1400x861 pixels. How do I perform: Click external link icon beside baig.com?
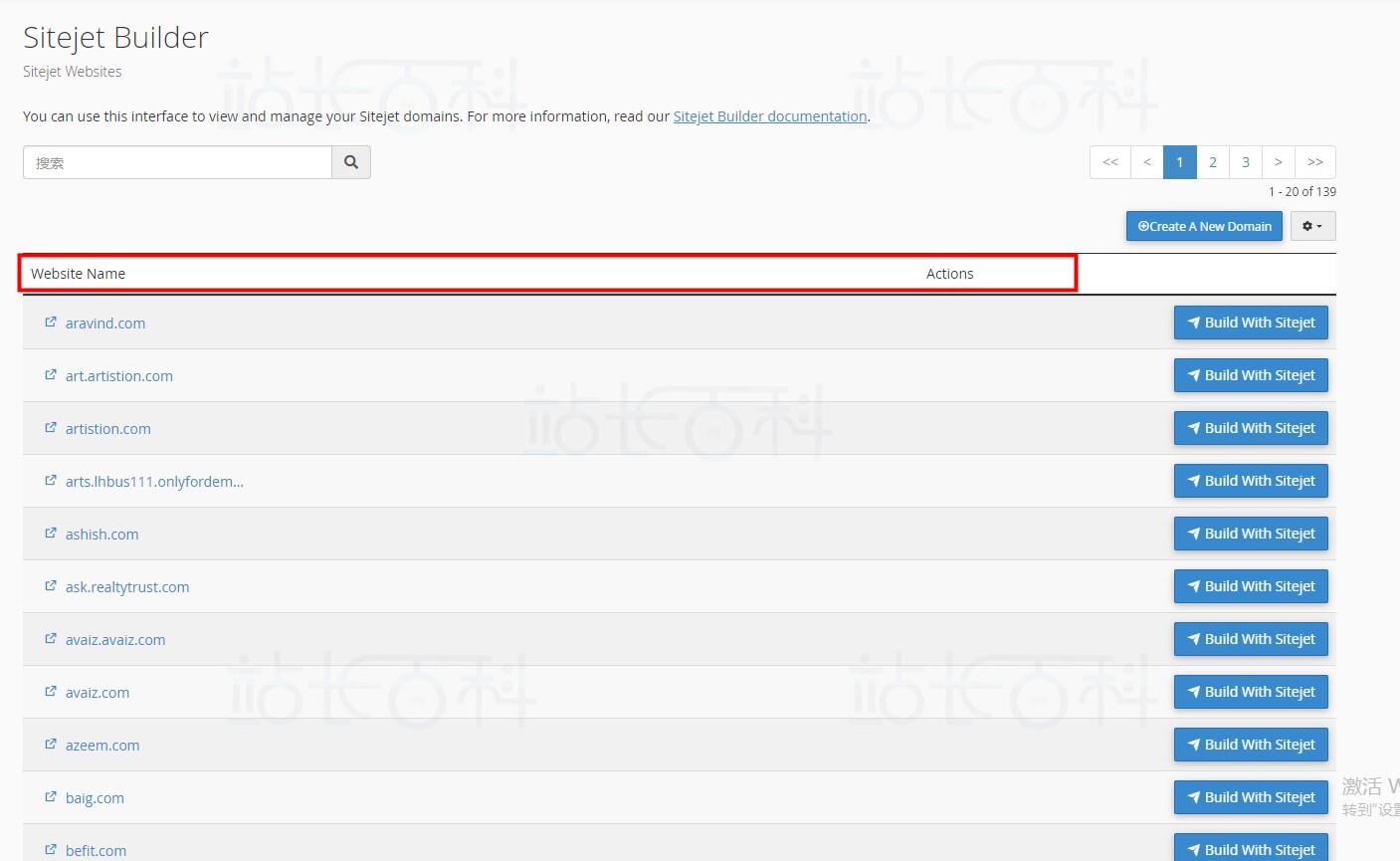coord(51,797)
